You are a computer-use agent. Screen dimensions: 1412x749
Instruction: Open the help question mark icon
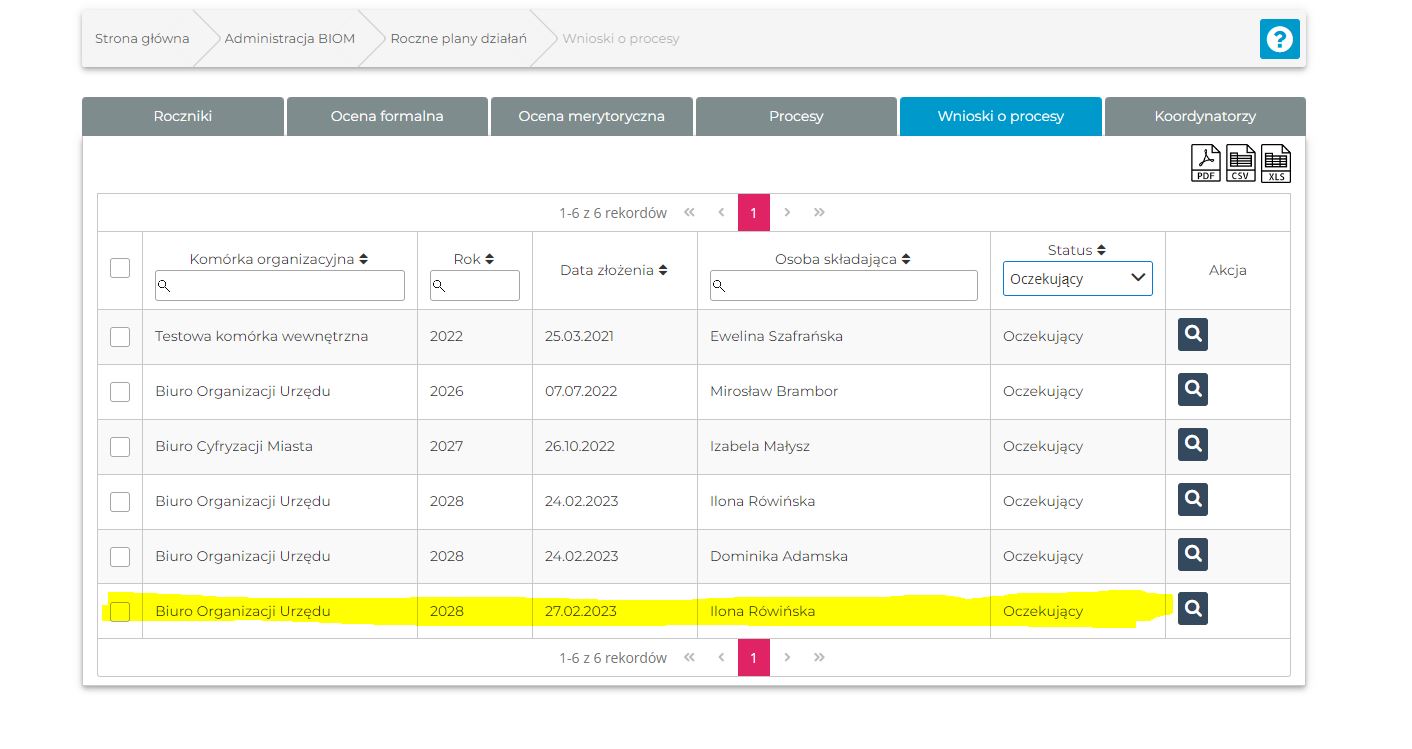[1279, 39]
